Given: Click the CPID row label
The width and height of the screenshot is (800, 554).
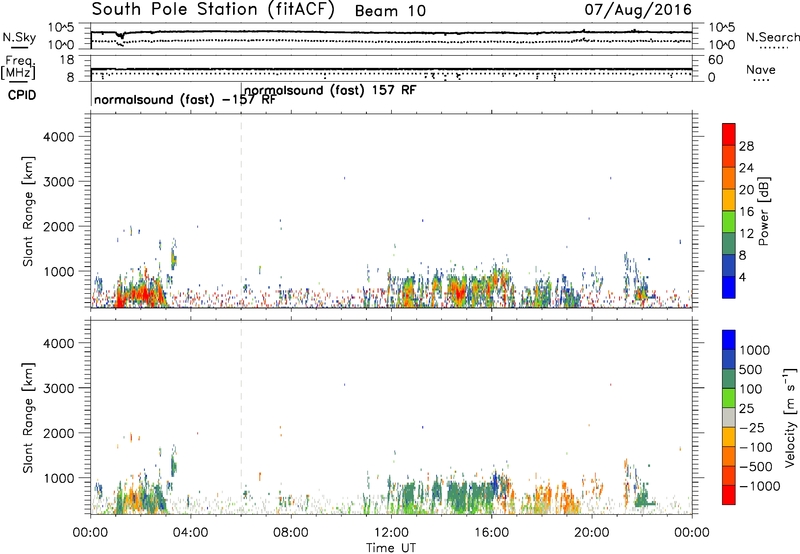Looking at the screenshot, I should 22,95.
